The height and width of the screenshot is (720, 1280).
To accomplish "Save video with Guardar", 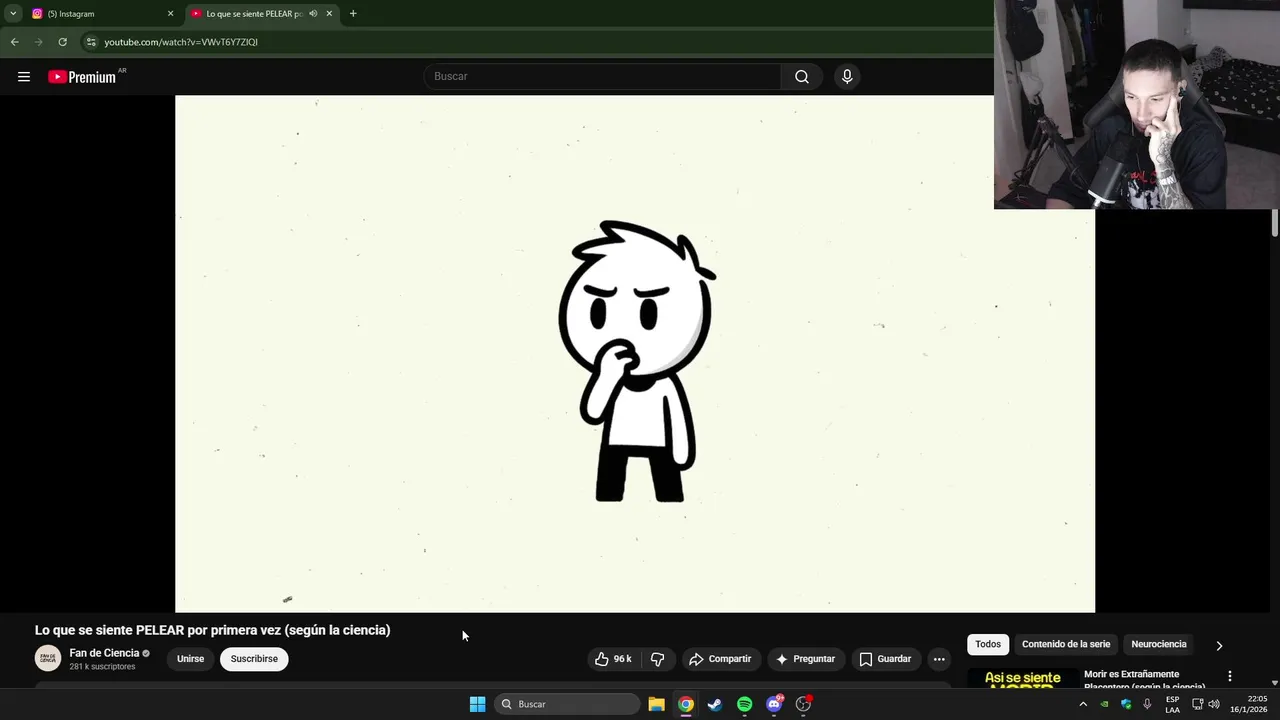I will coord(885,659).
